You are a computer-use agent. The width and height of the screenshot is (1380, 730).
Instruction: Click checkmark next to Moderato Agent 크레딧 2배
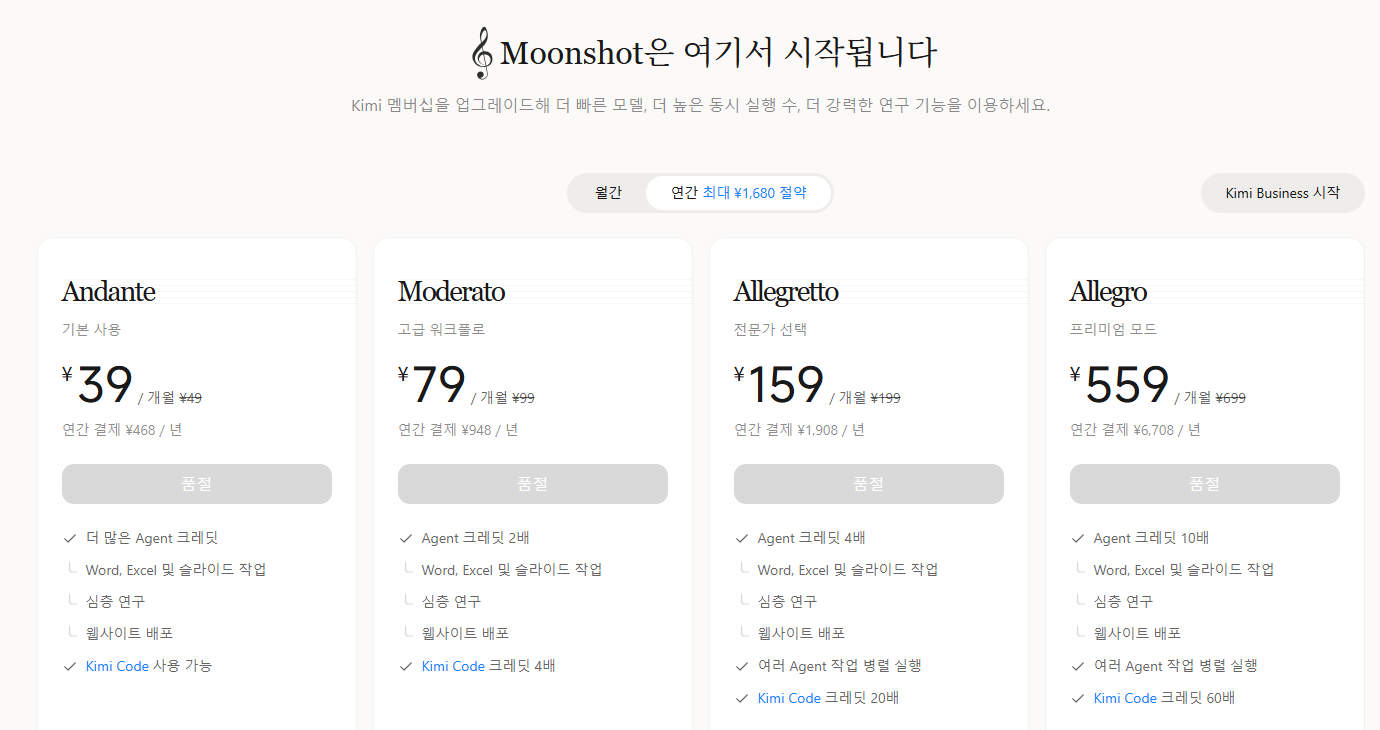[x=406, y=538]
